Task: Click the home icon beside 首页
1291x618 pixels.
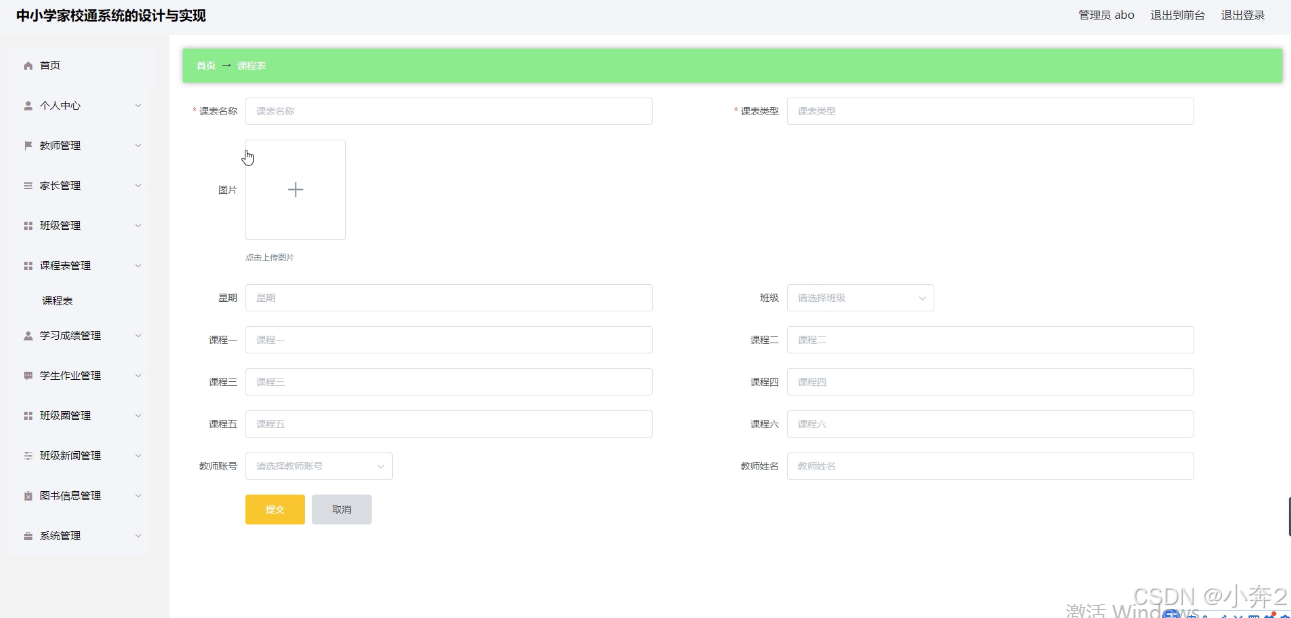Action: click(x=27, y=65)
